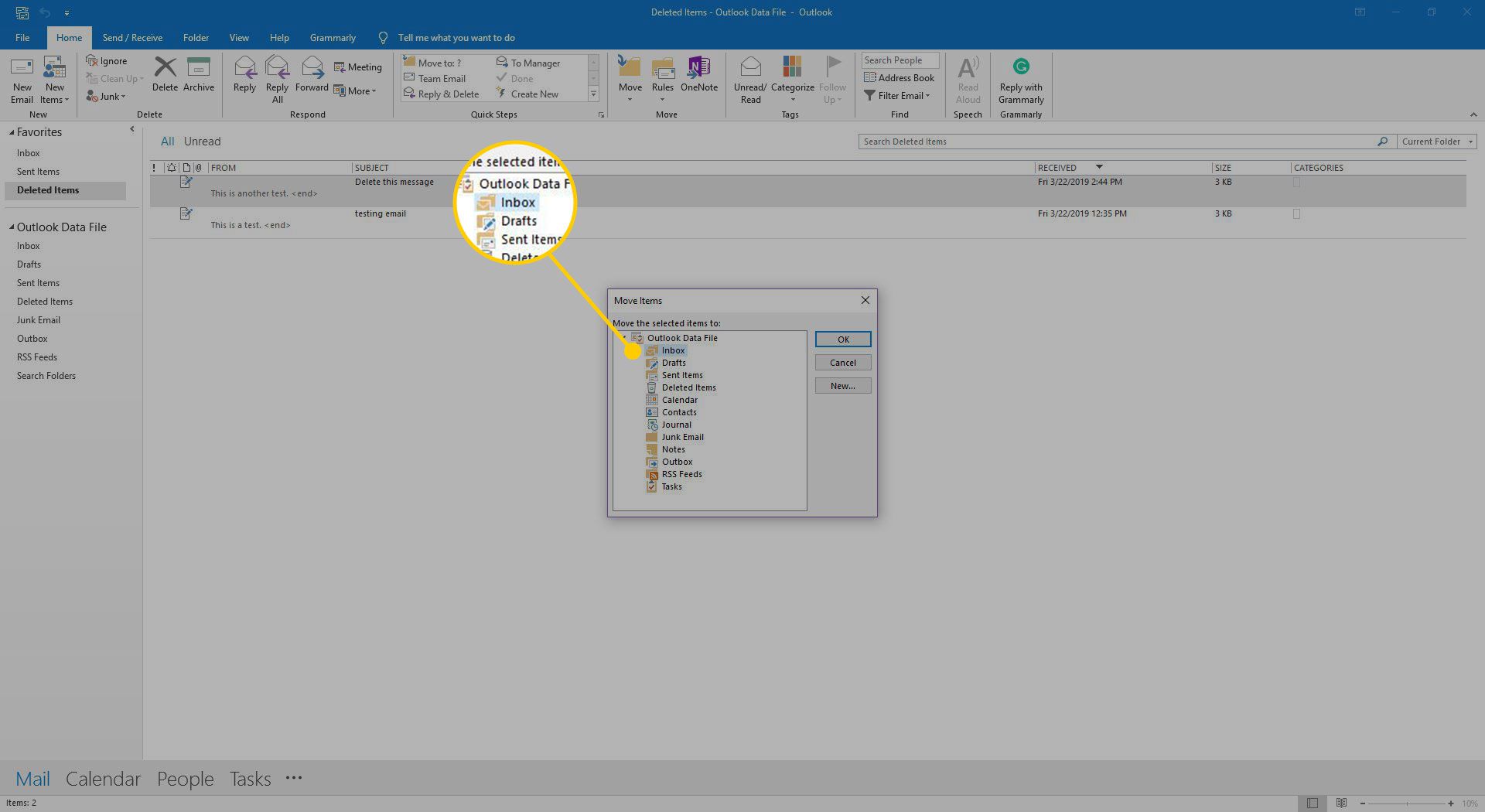
Task: Collapse the Outlook Data File folder group
Action: 12,227
